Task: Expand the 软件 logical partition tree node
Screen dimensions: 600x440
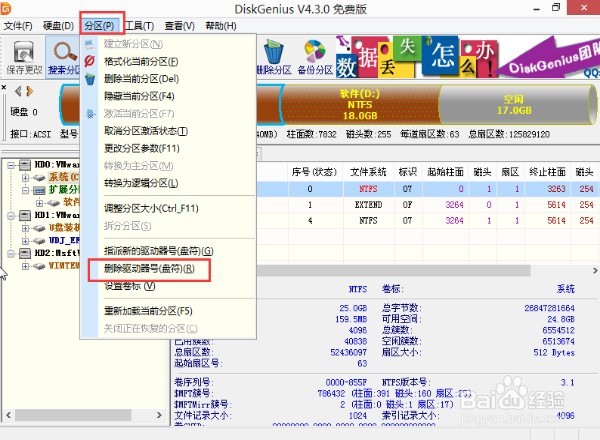Action: click(x=39, y=202)
